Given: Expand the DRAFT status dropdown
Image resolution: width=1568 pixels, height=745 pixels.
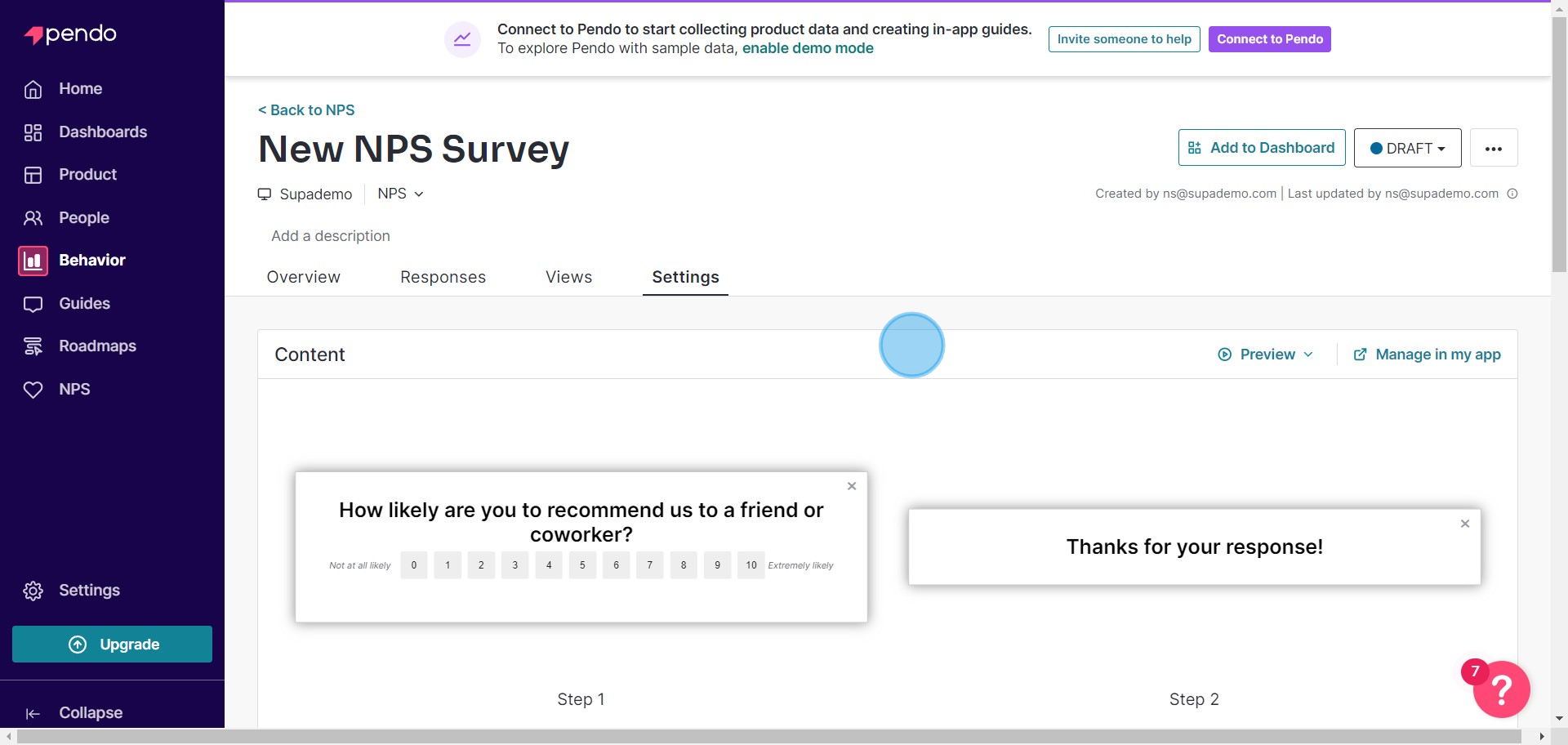Looking at the screenshot, I should pos(1408,148).
